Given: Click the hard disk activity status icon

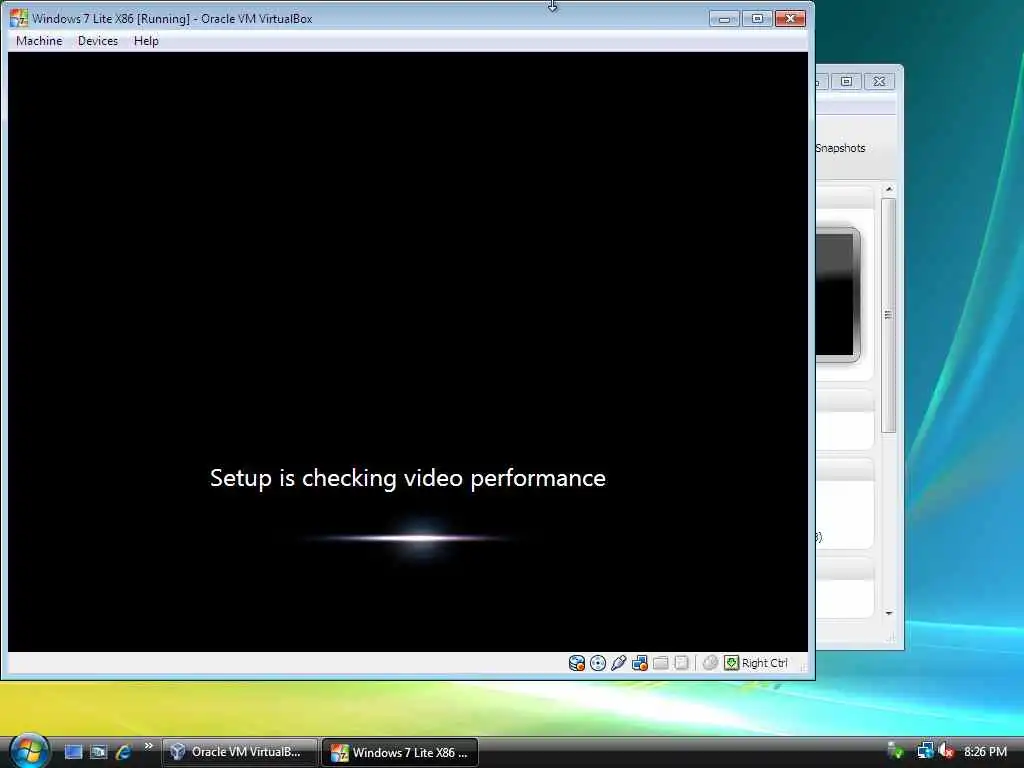Looking at the screenshot, I should coord(577,663).
